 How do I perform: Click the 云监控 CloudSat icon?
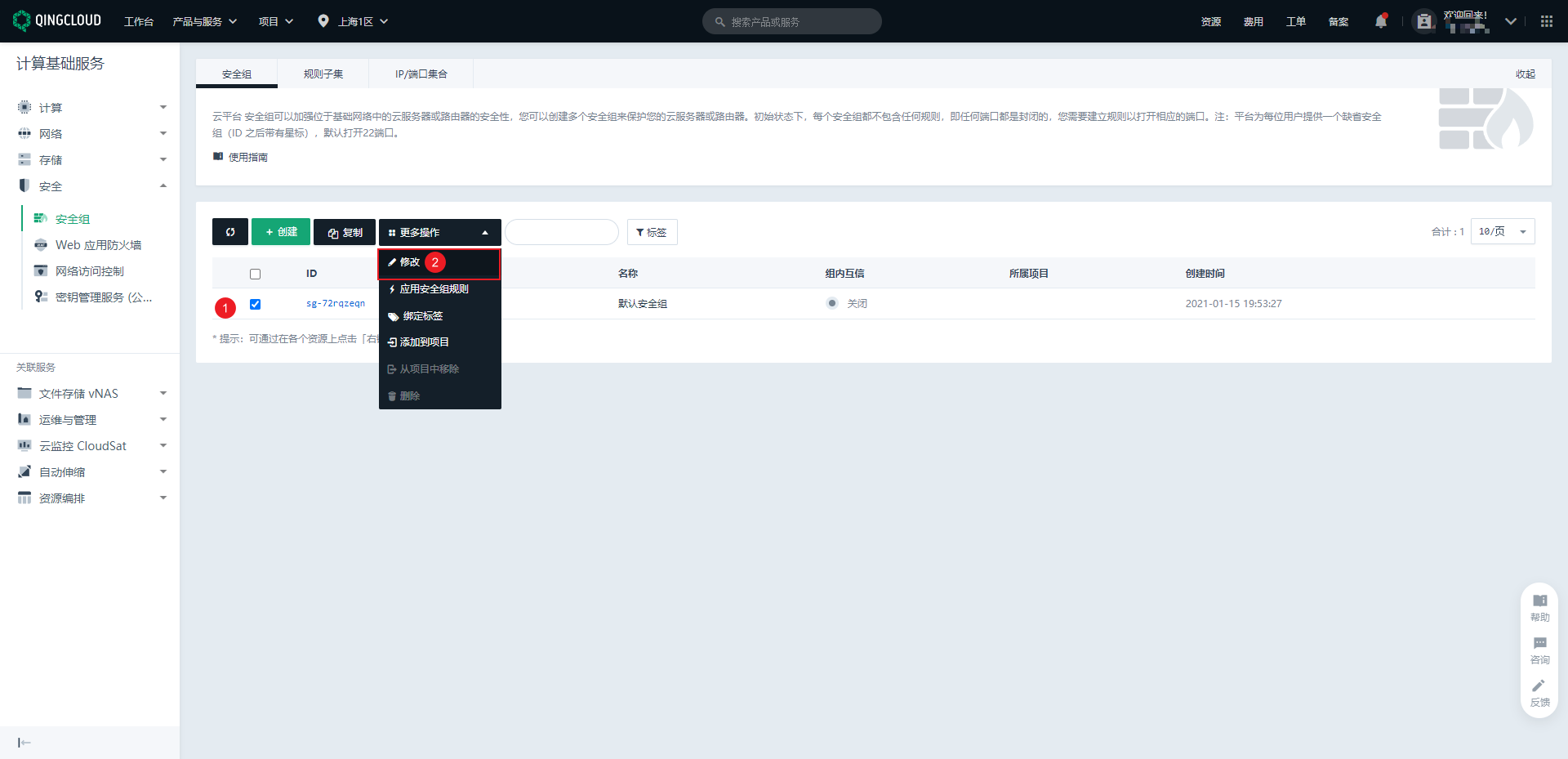point(24,445)
